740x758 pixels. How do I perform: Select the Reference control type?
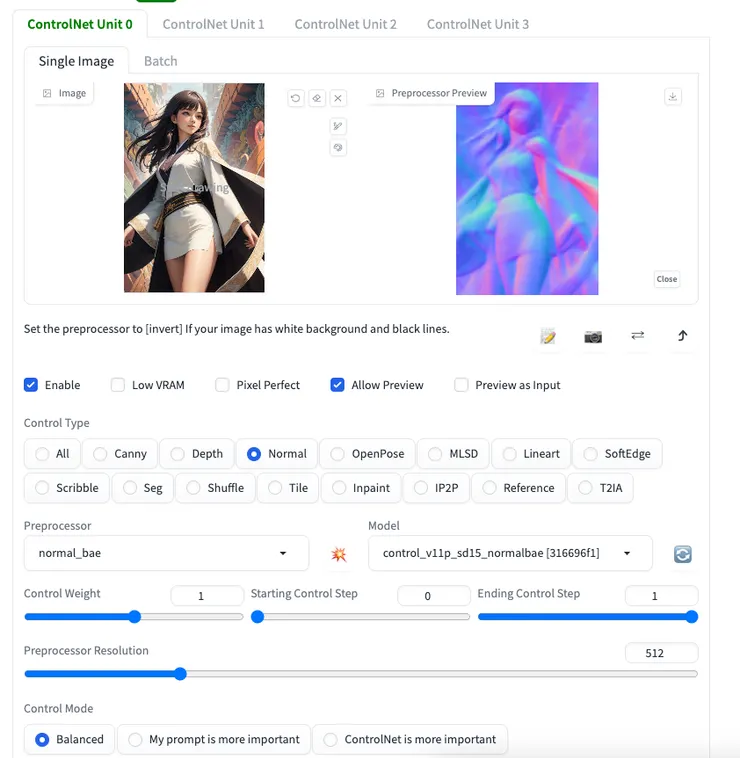click(518, 488)
